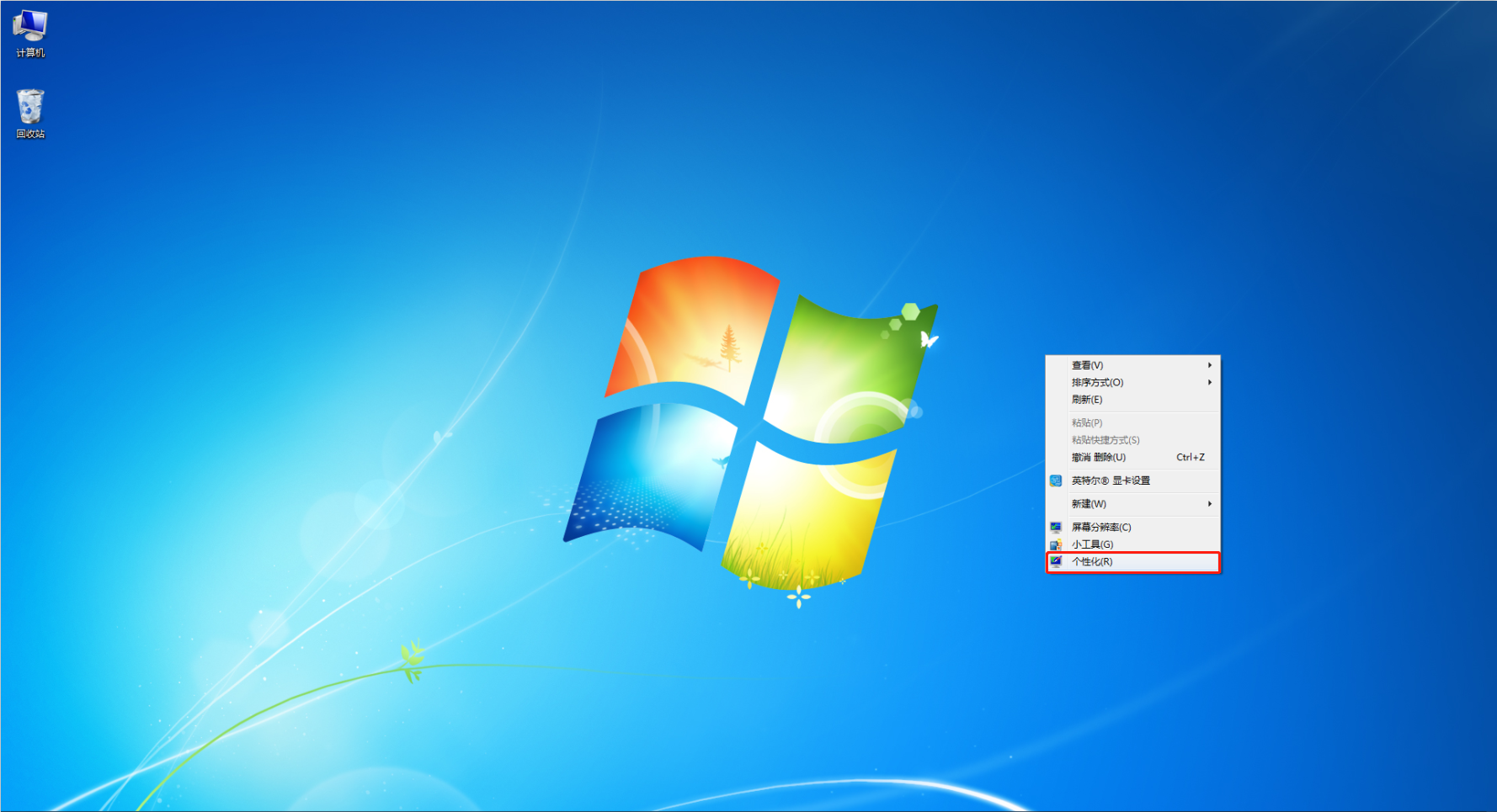The width and height of the screenshot is (1497, 812).
Task: Expand the 新建(W) submenu arrow
Action: pos(1210,504)
